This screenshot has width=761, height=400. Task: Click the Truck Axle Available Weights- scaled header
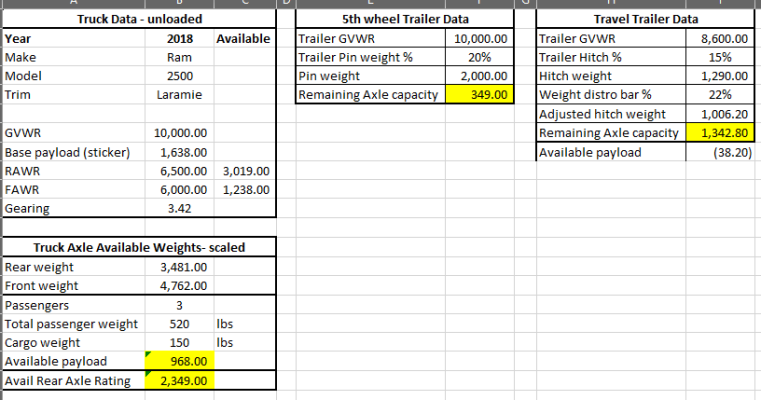(x=139, y=247)
